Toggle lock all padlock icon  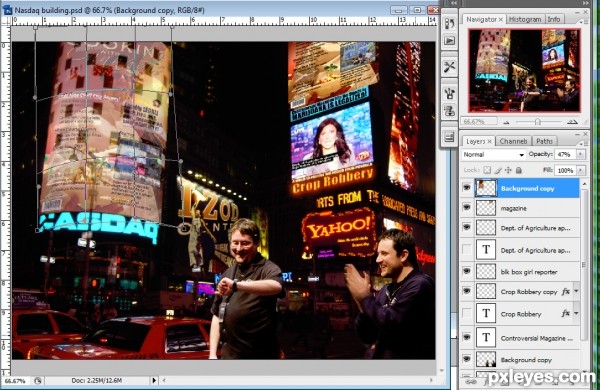(518, 170)
